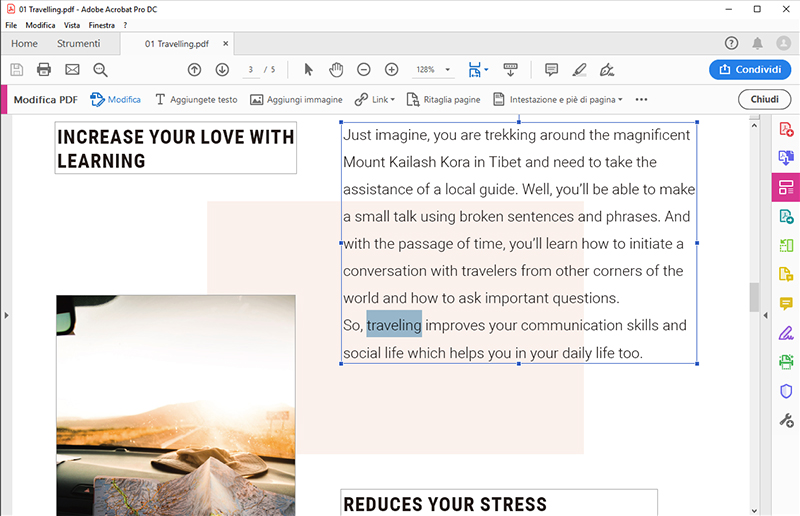Click the vertical scrollbar thumb
800x516 pixels.
[754, 297]
